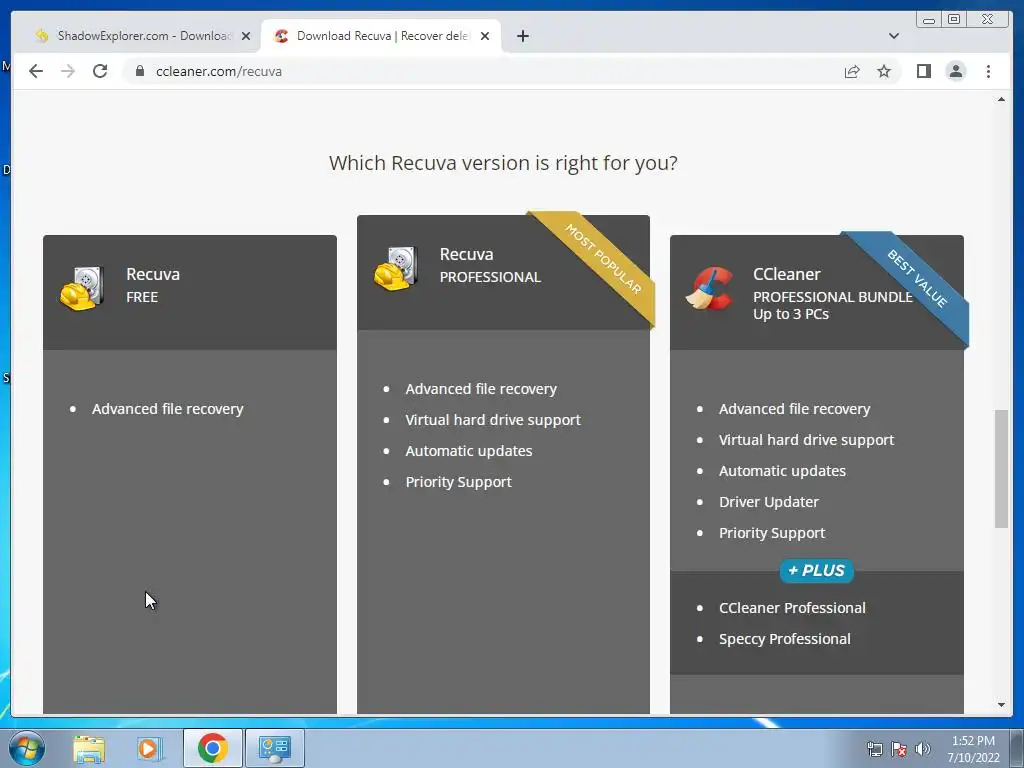Screen dimensions: 1024x768
Task: Click 'Automatic updates' under Recuva PROFESSIONAL
Action: [x=469, y=451]
